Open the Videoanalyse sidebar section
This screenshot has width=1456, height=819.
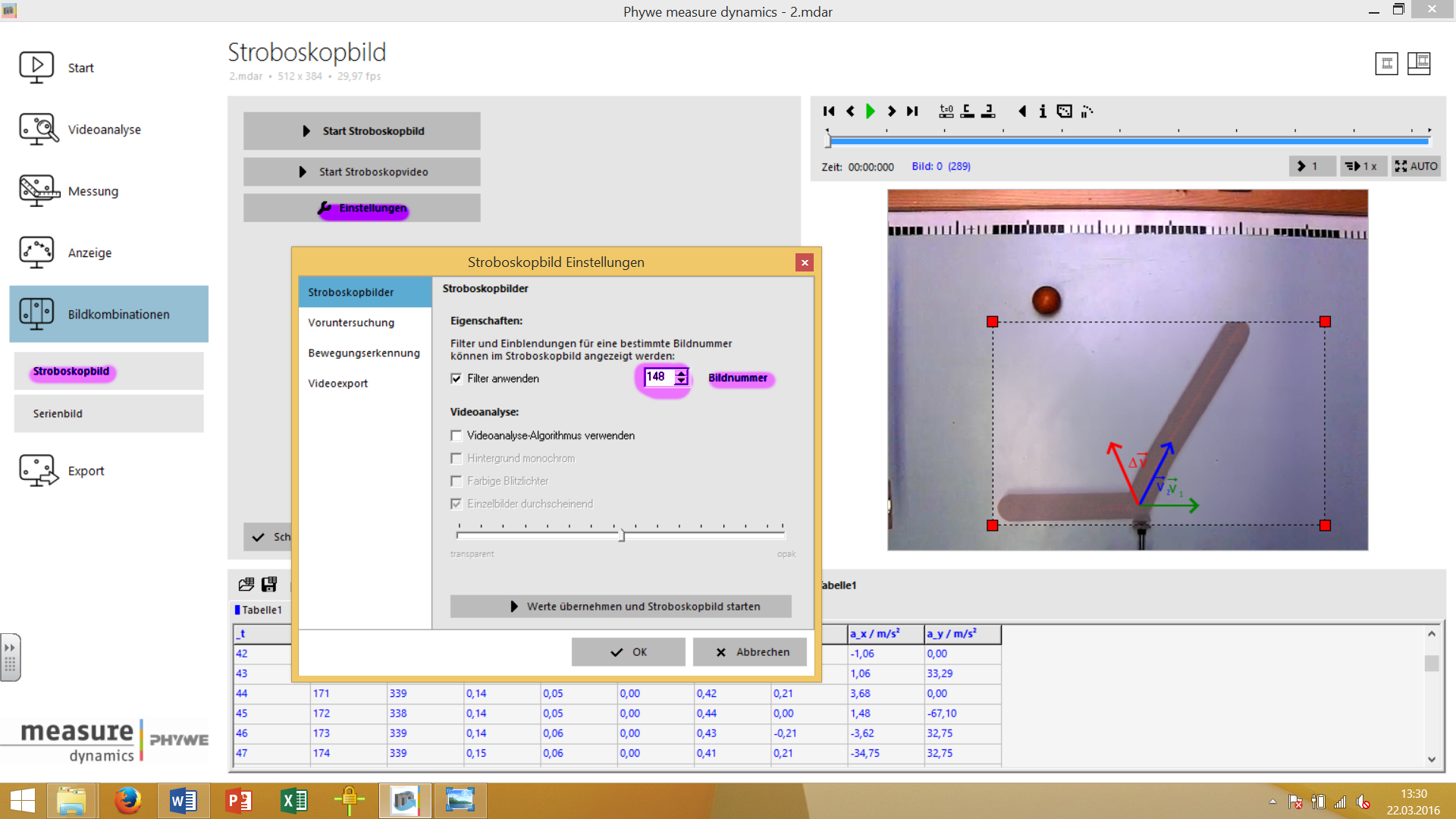[104, 130]
